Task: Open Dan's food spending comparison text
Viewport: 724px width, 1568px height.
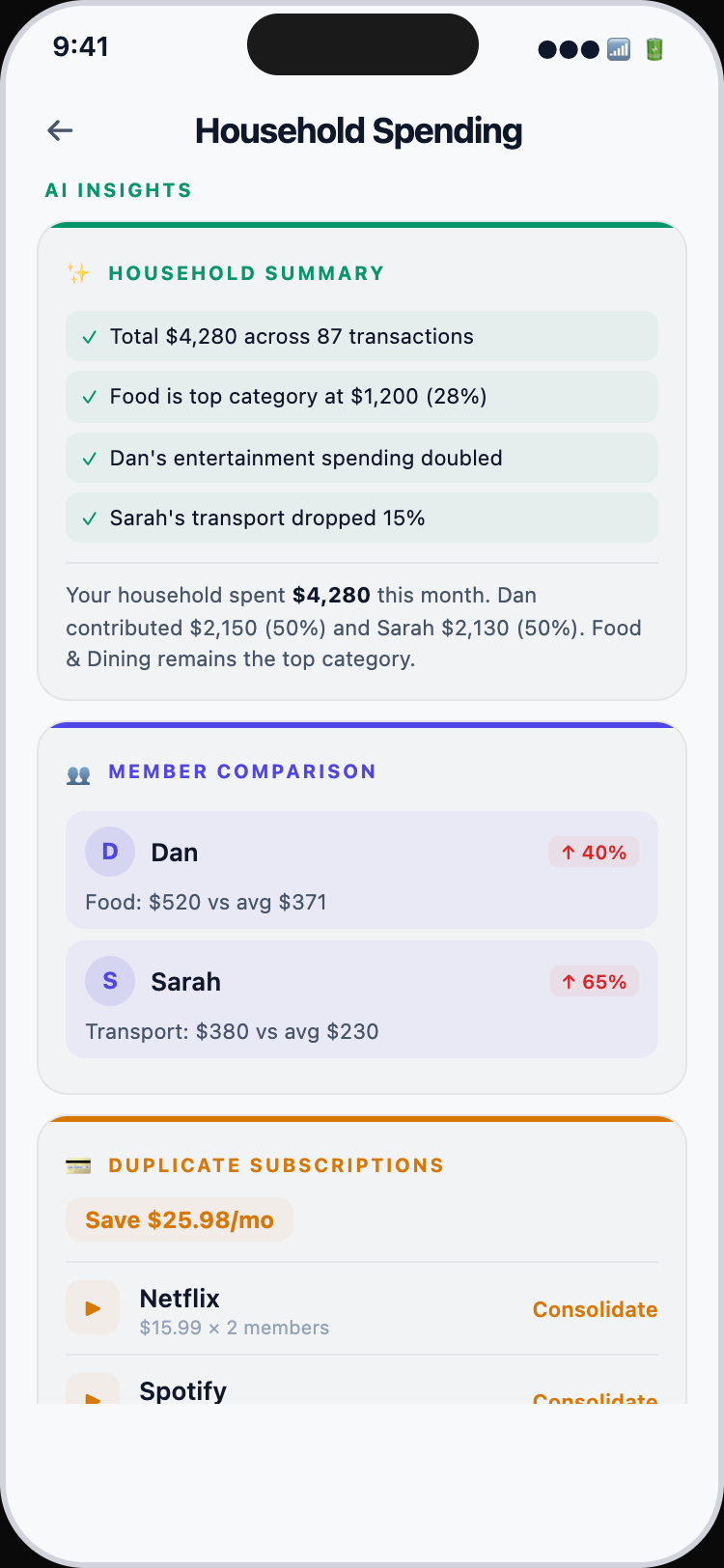Action: pos(206,903)
